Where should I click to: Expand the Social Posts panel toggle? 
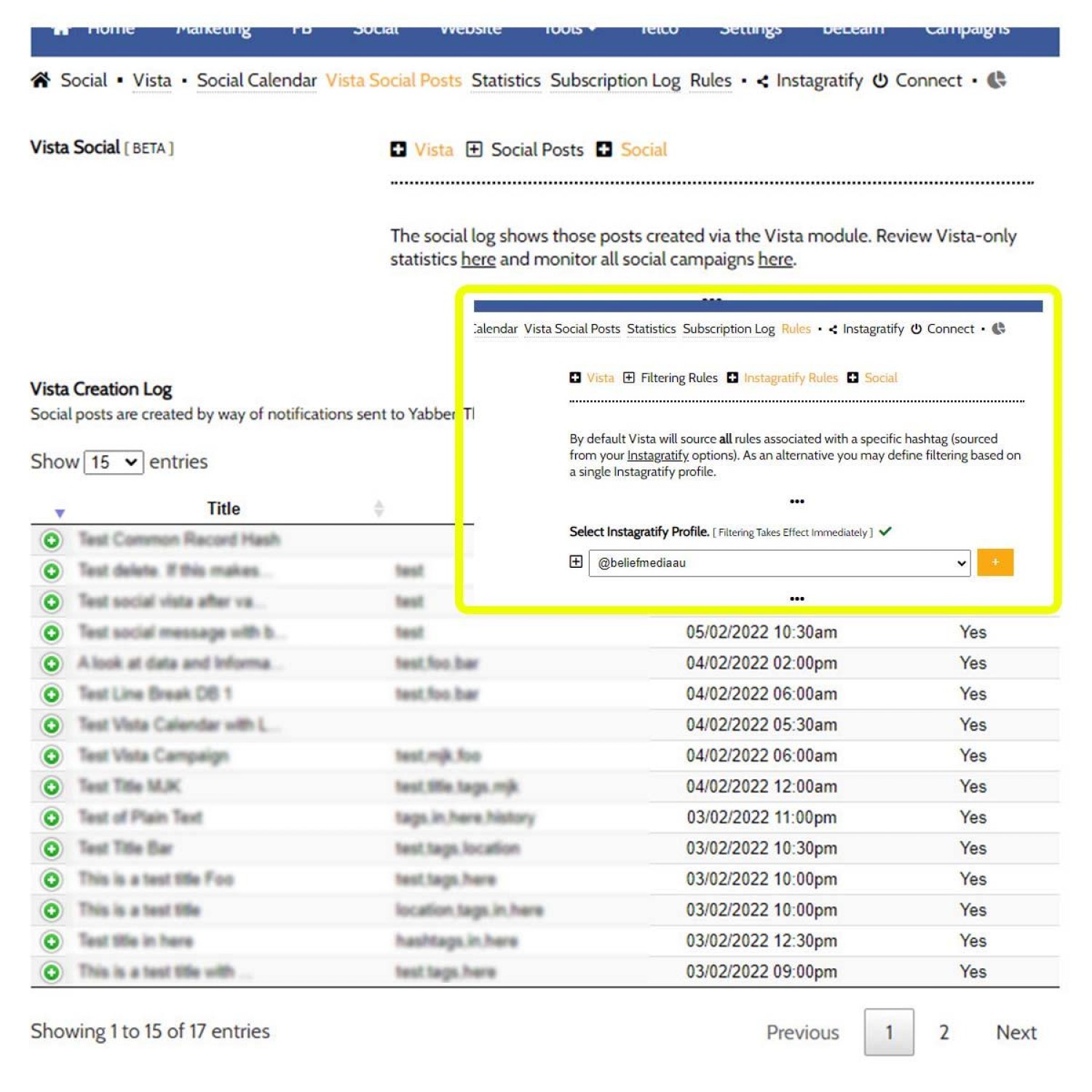474,150
